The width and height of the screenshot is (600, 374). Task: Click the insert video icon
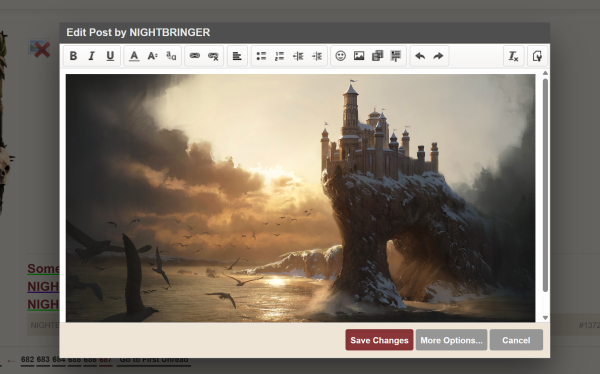pos(377,56)
